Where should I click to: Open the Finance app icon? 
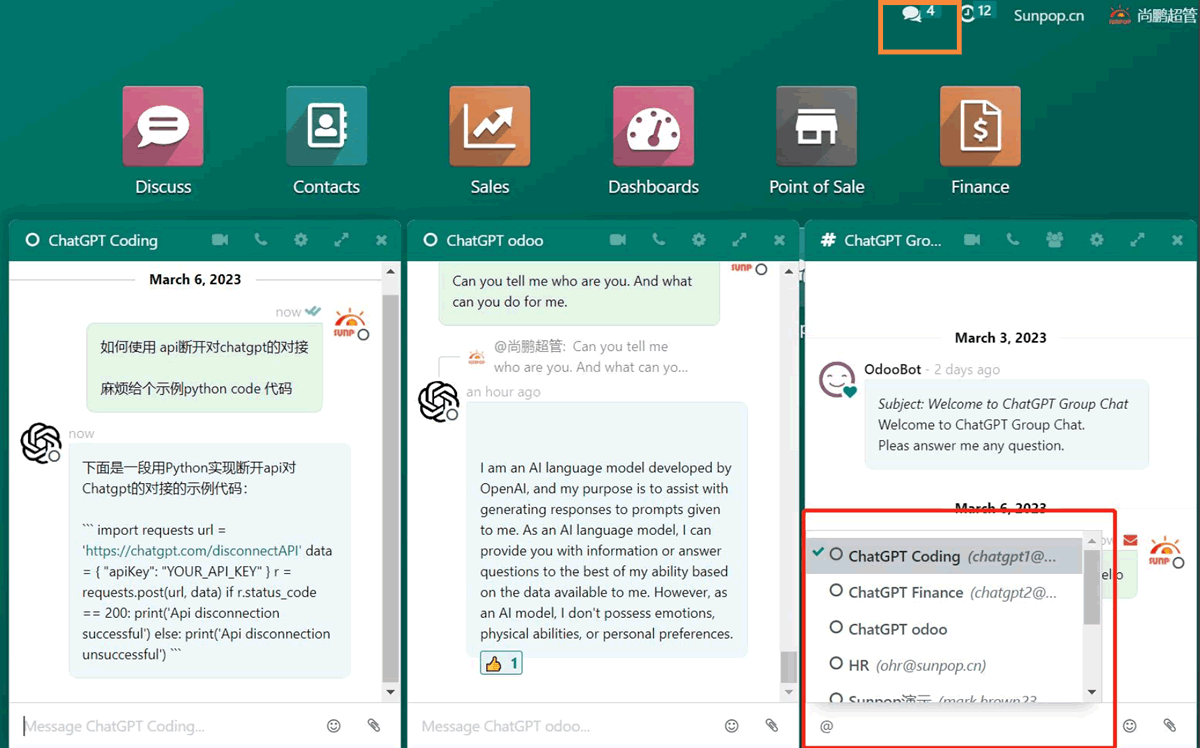click(x=980, y=126)
